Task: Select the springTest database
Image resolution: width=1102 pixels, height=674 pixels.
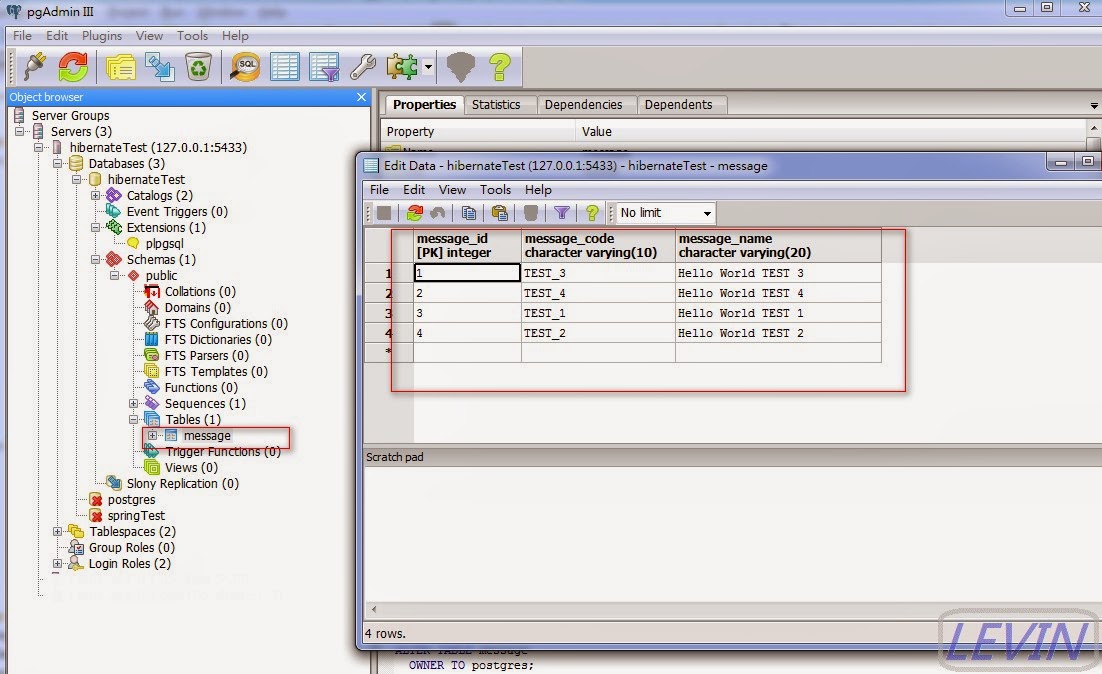Action: click(x=136, y=516)
